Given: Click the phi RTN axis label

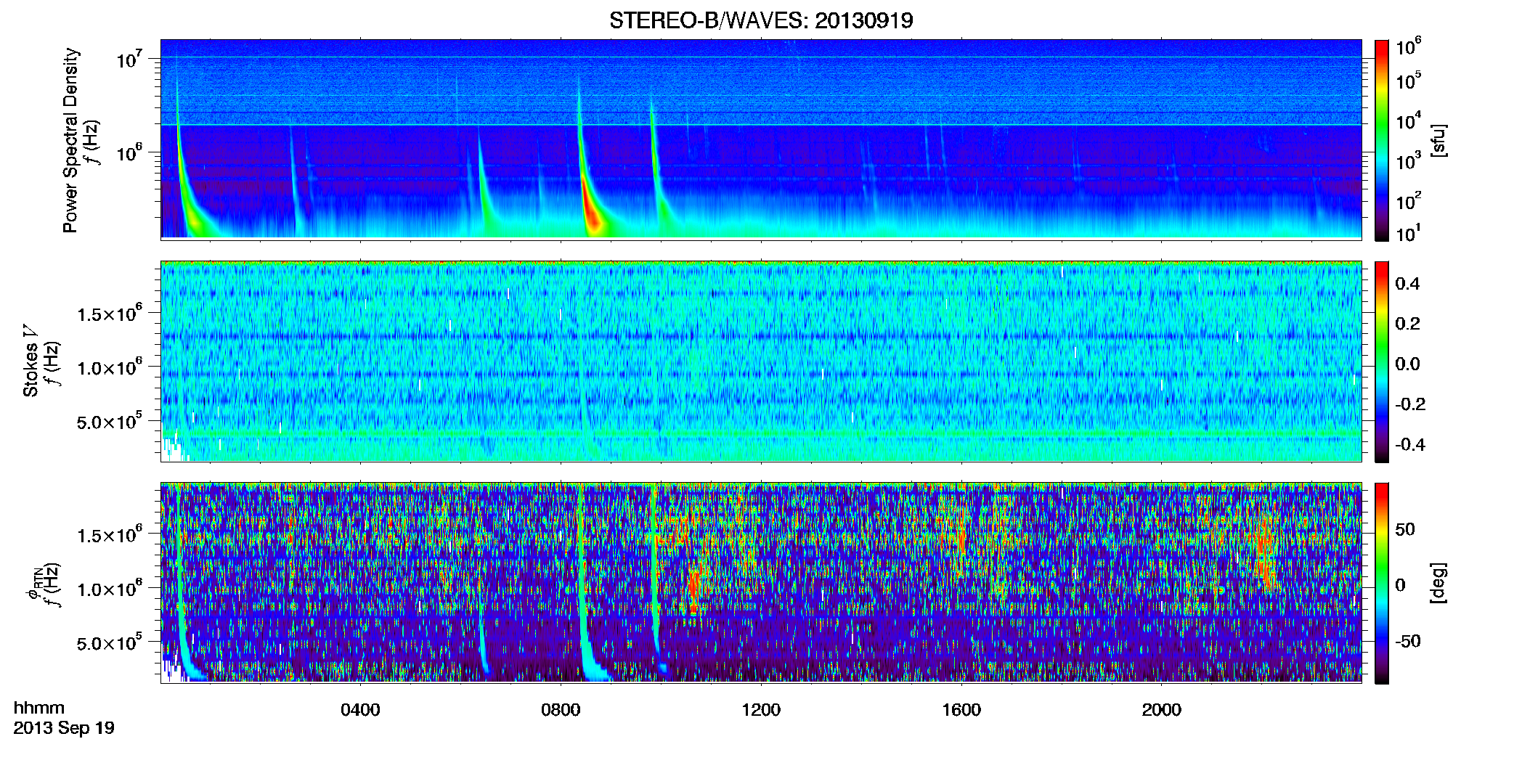Looking at the screenshot, I should point(33,584).
